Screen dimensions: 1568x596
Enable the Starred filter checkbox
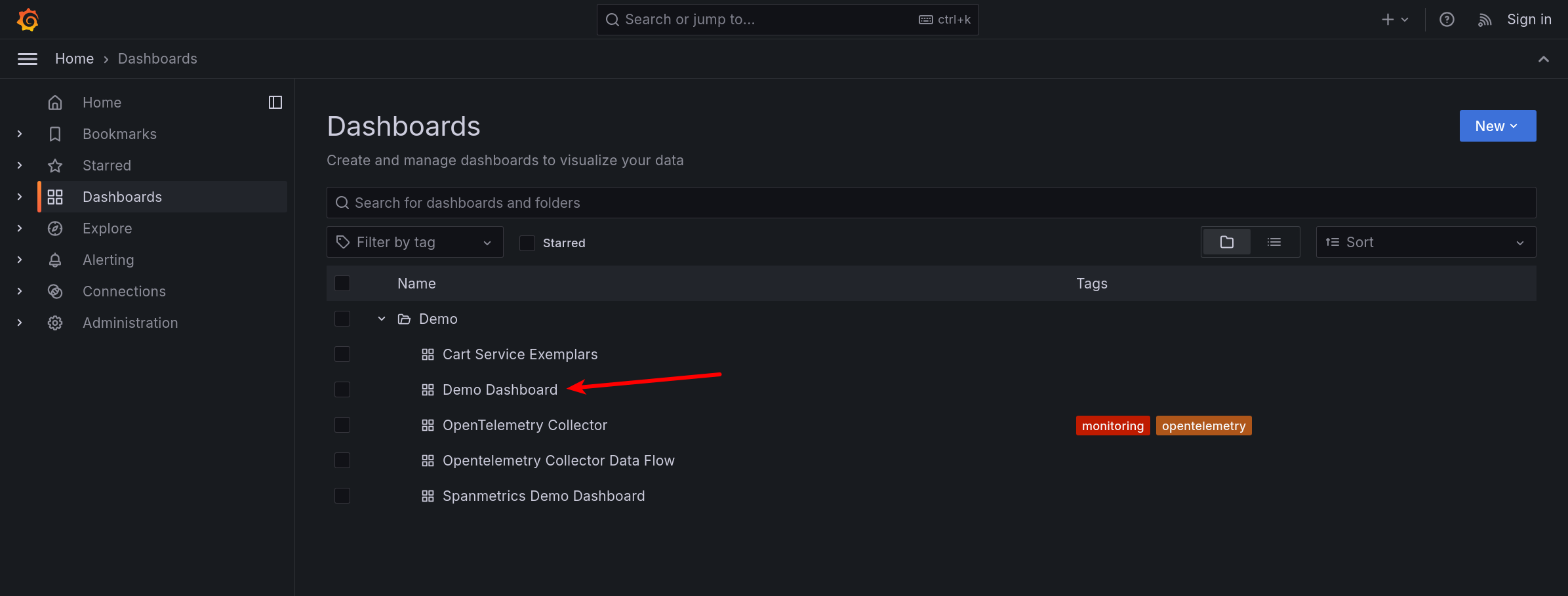coord(527,243)
